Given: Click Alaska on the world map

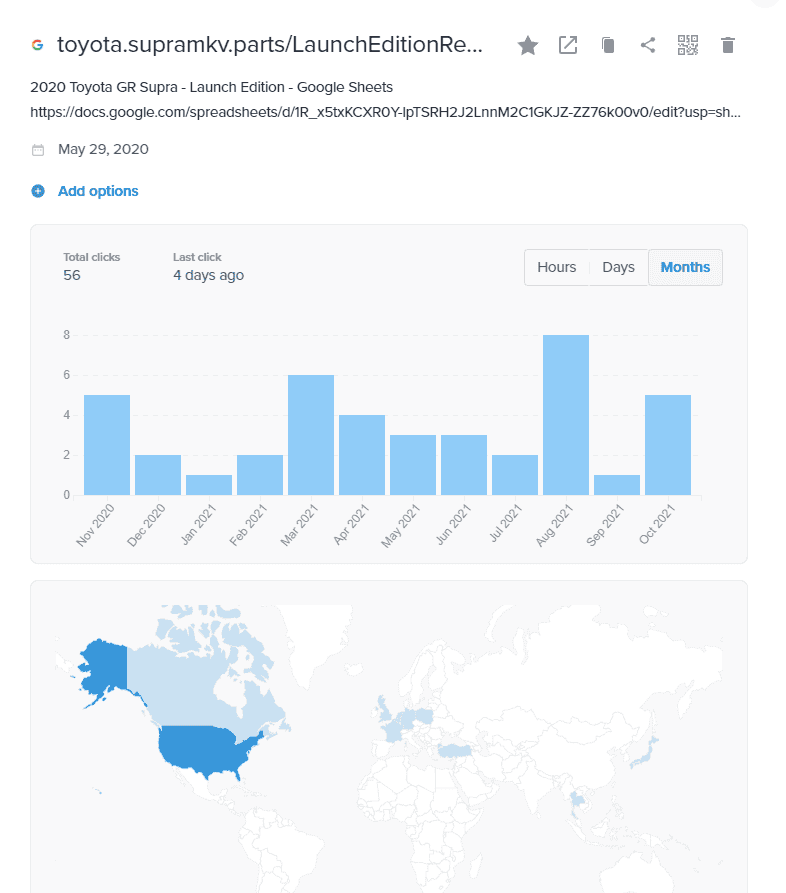Looking at the screenshot, I should coord(105,666).
